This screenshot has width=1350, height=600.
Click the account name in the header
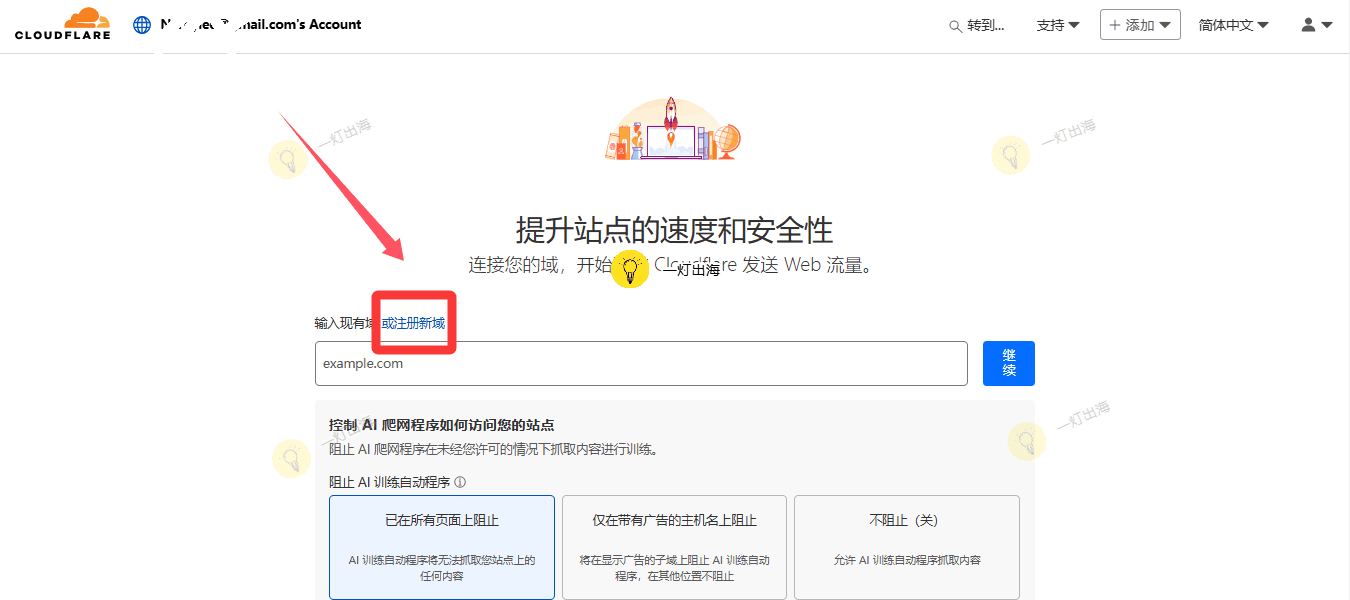tap(260, 24)
